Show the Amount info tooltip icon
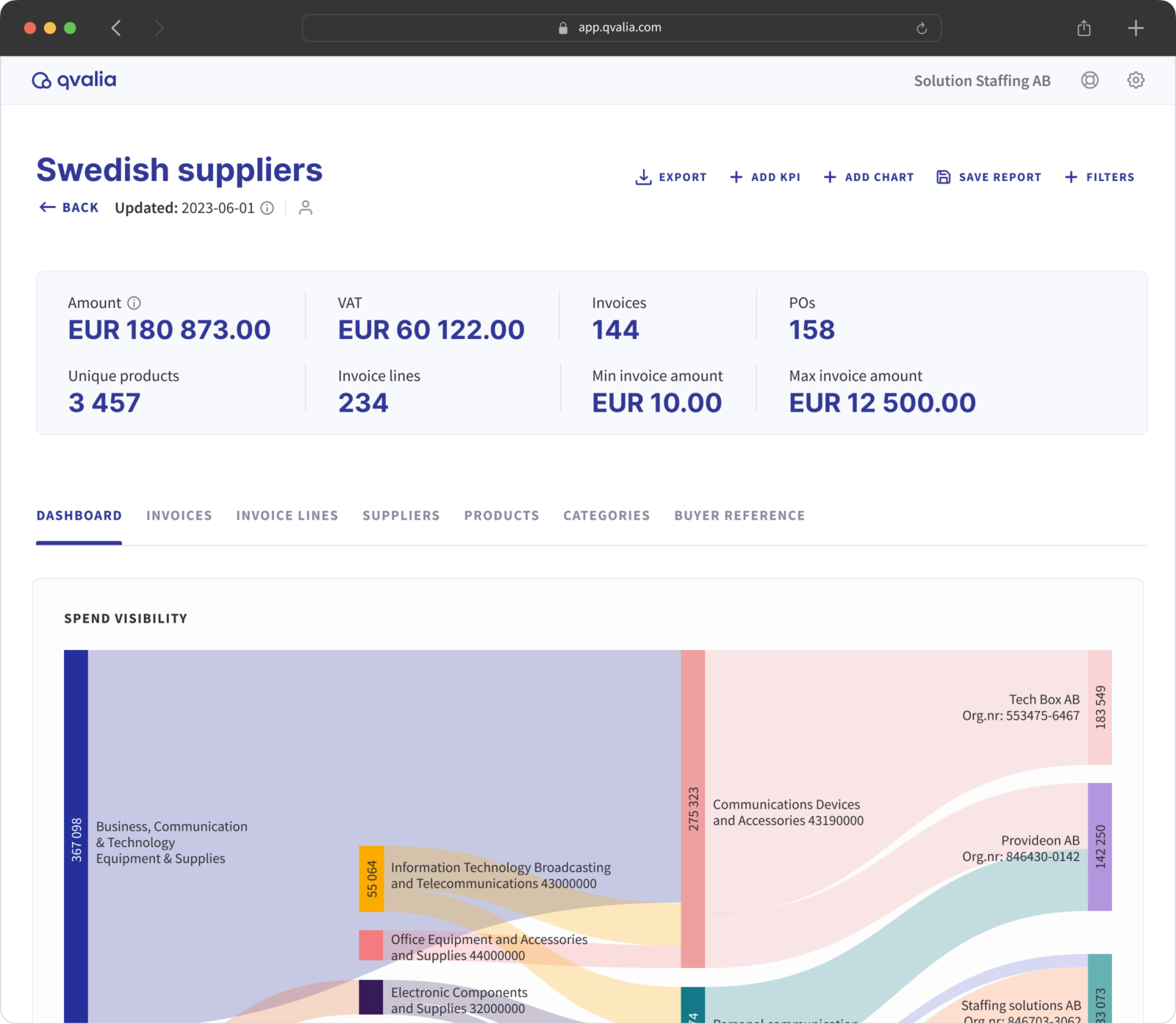 [133, 302]
